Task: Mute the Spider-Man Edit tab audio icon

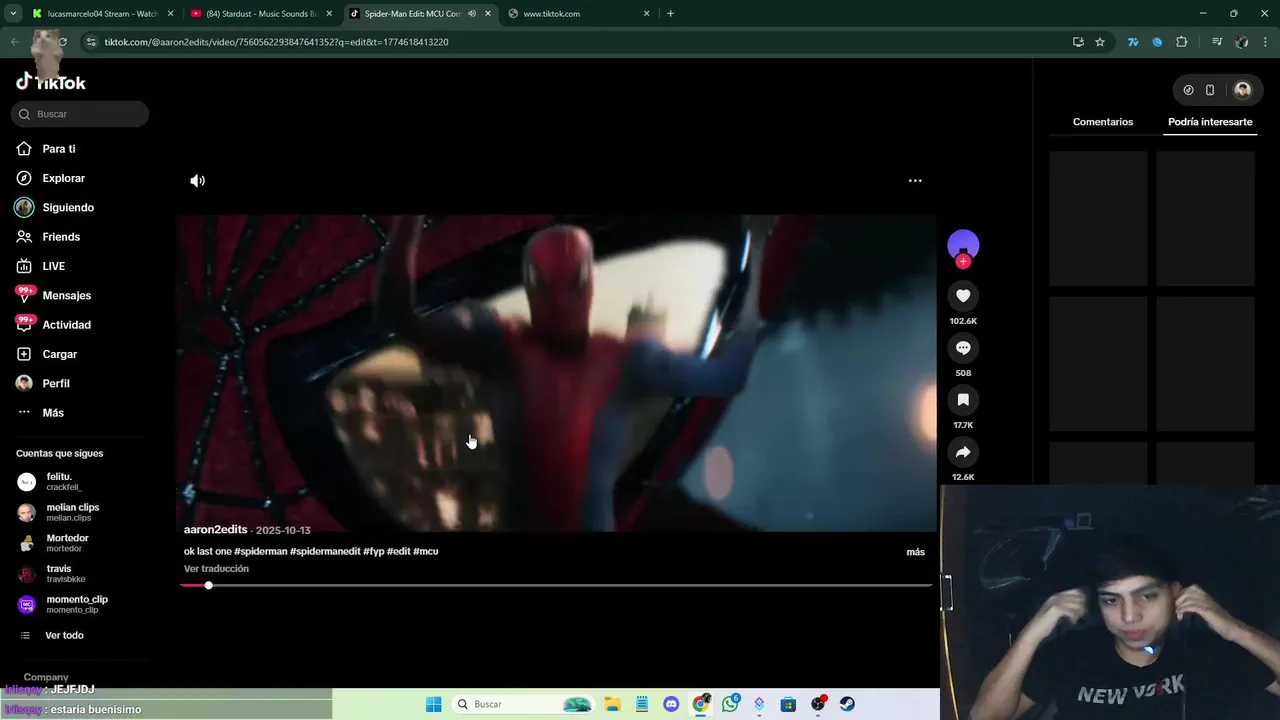Action: click(472, 14)
